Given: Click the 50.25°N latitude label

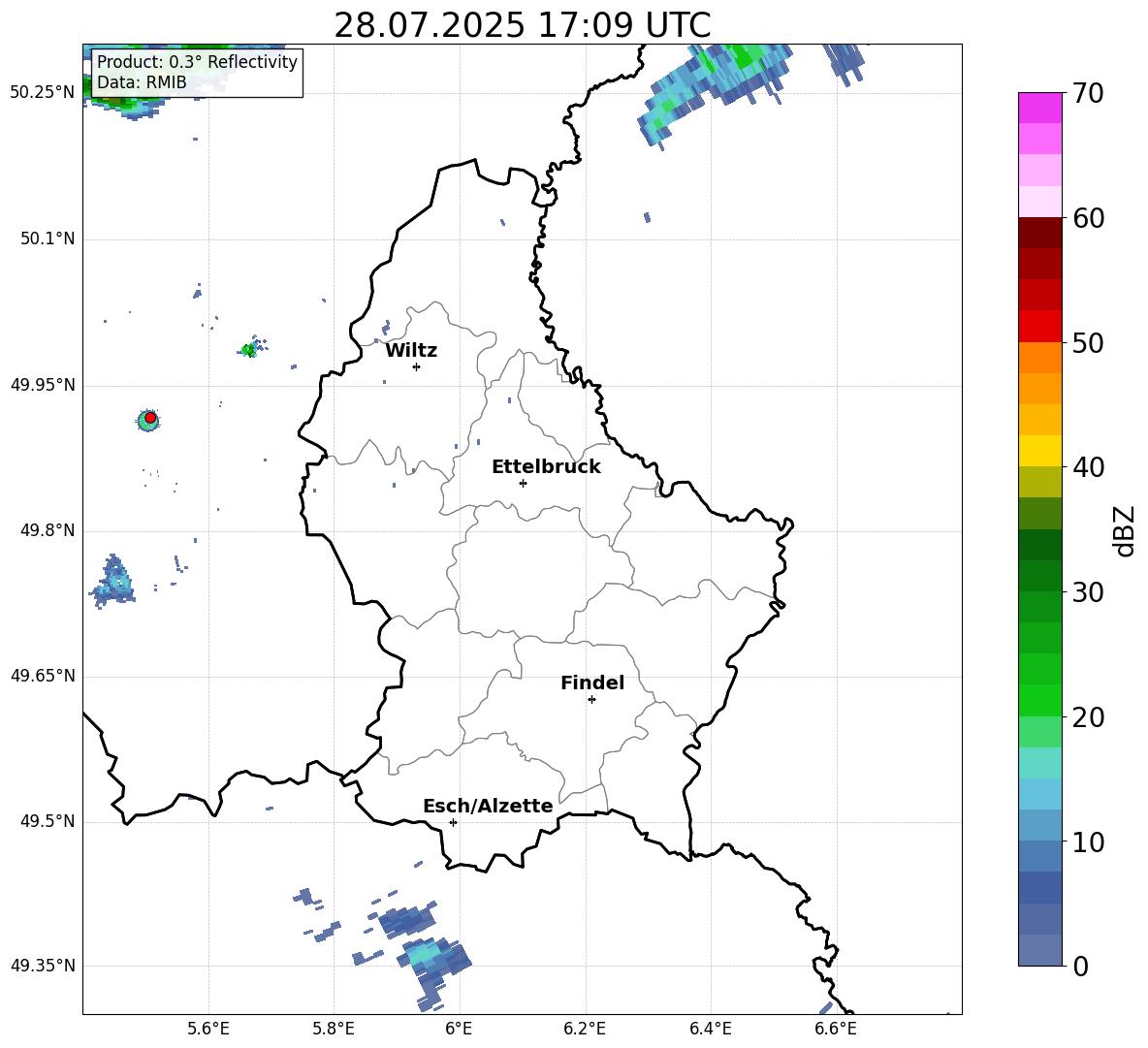Looking at the screenshot, I should point(43,92).
